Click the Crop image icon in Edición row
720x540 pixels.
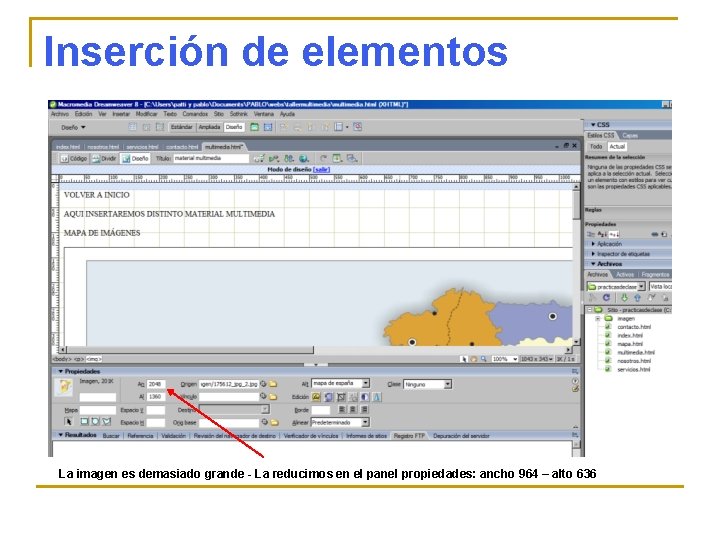(341, 397)
